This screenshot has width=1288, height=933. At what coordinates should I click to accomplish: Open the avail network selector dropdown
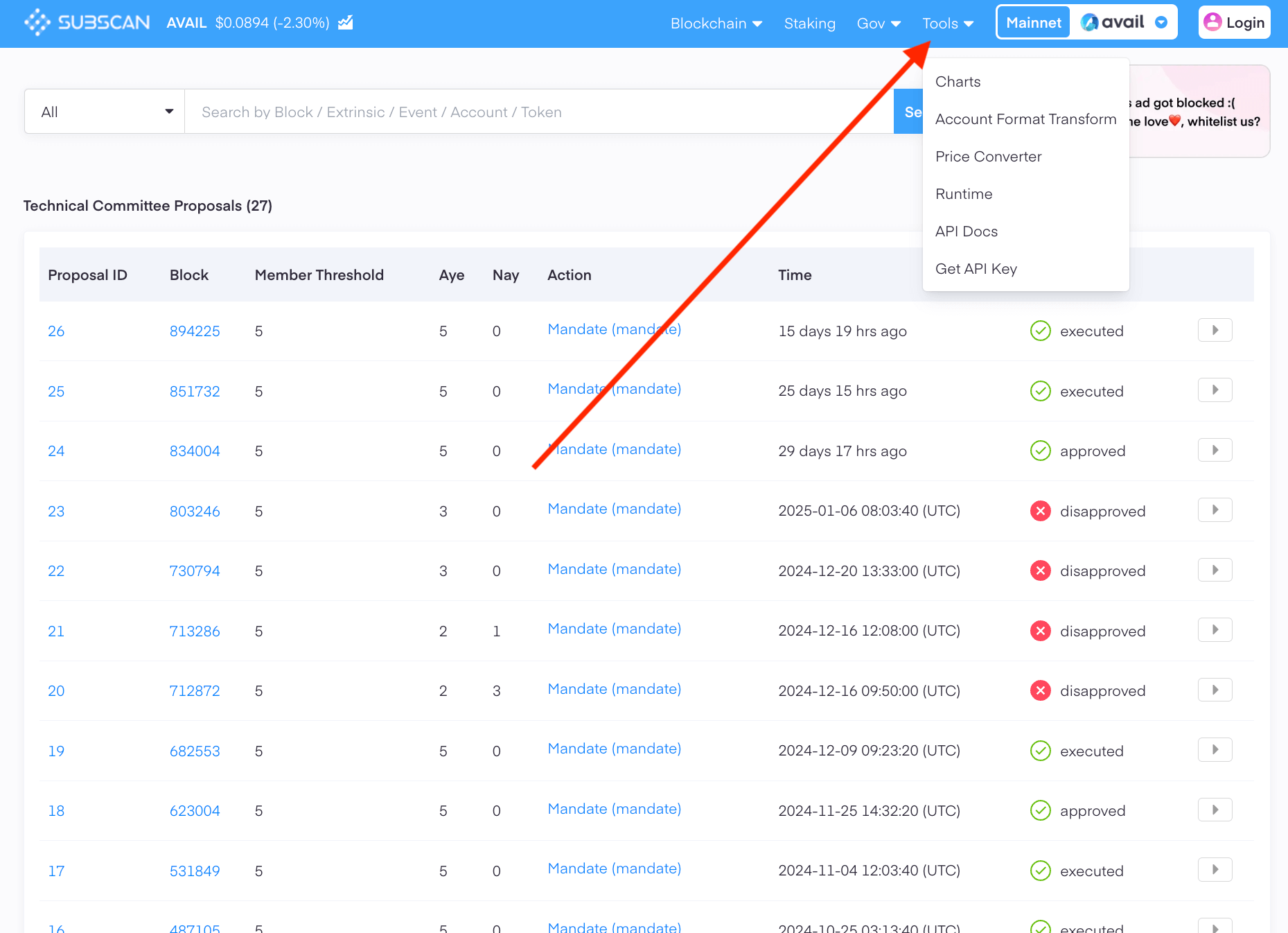coord(1161,23)
